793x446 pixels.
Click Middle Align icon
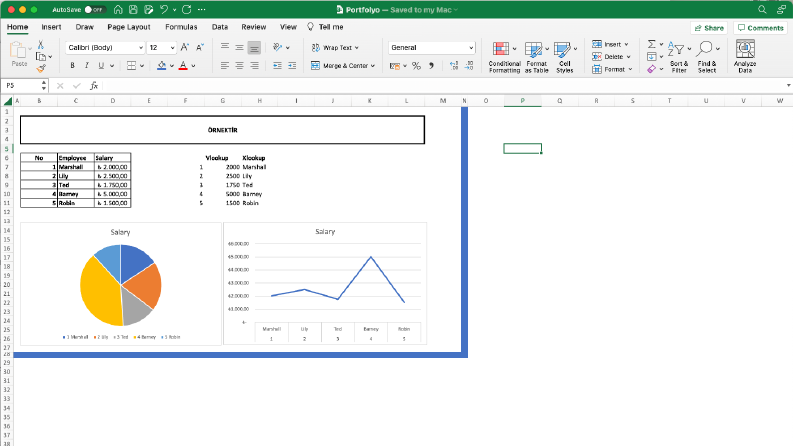click(239, 48)
